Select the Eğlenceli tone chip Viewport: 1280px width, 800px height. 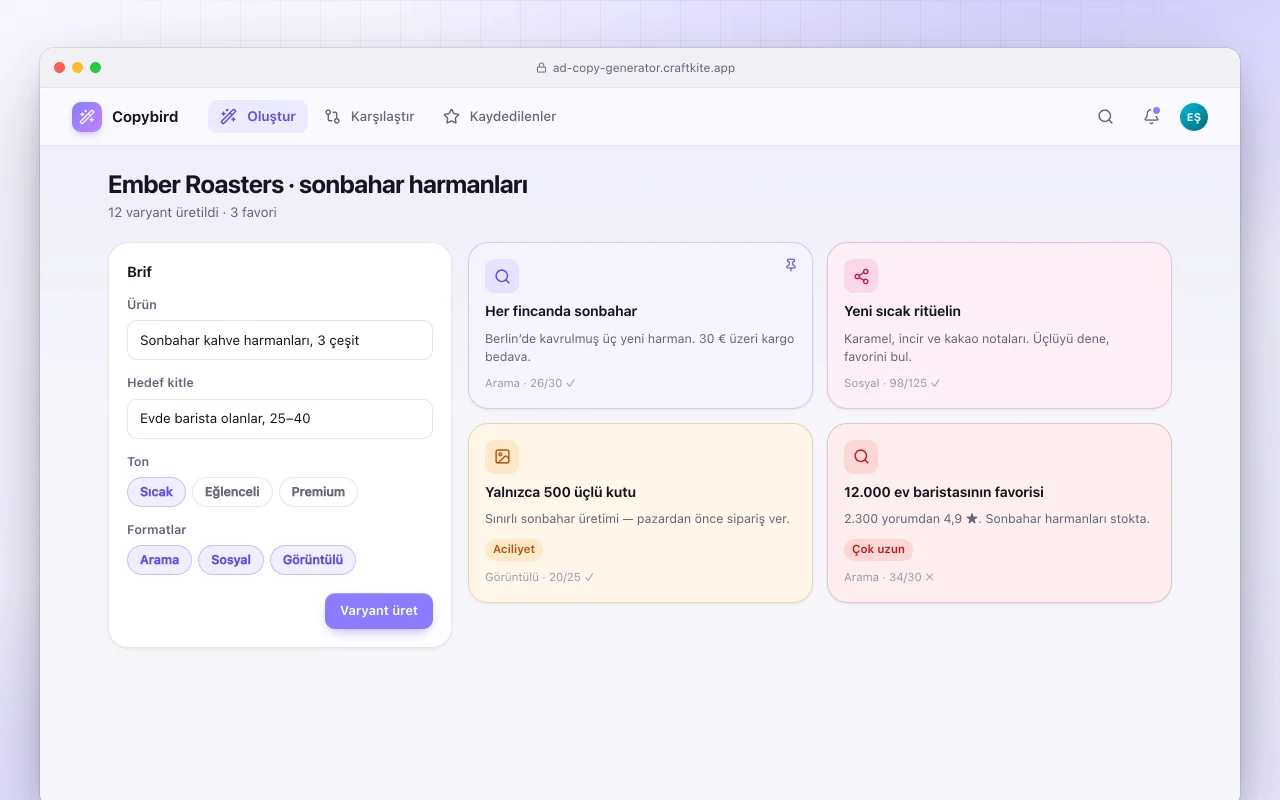click(x=232, y=492)
